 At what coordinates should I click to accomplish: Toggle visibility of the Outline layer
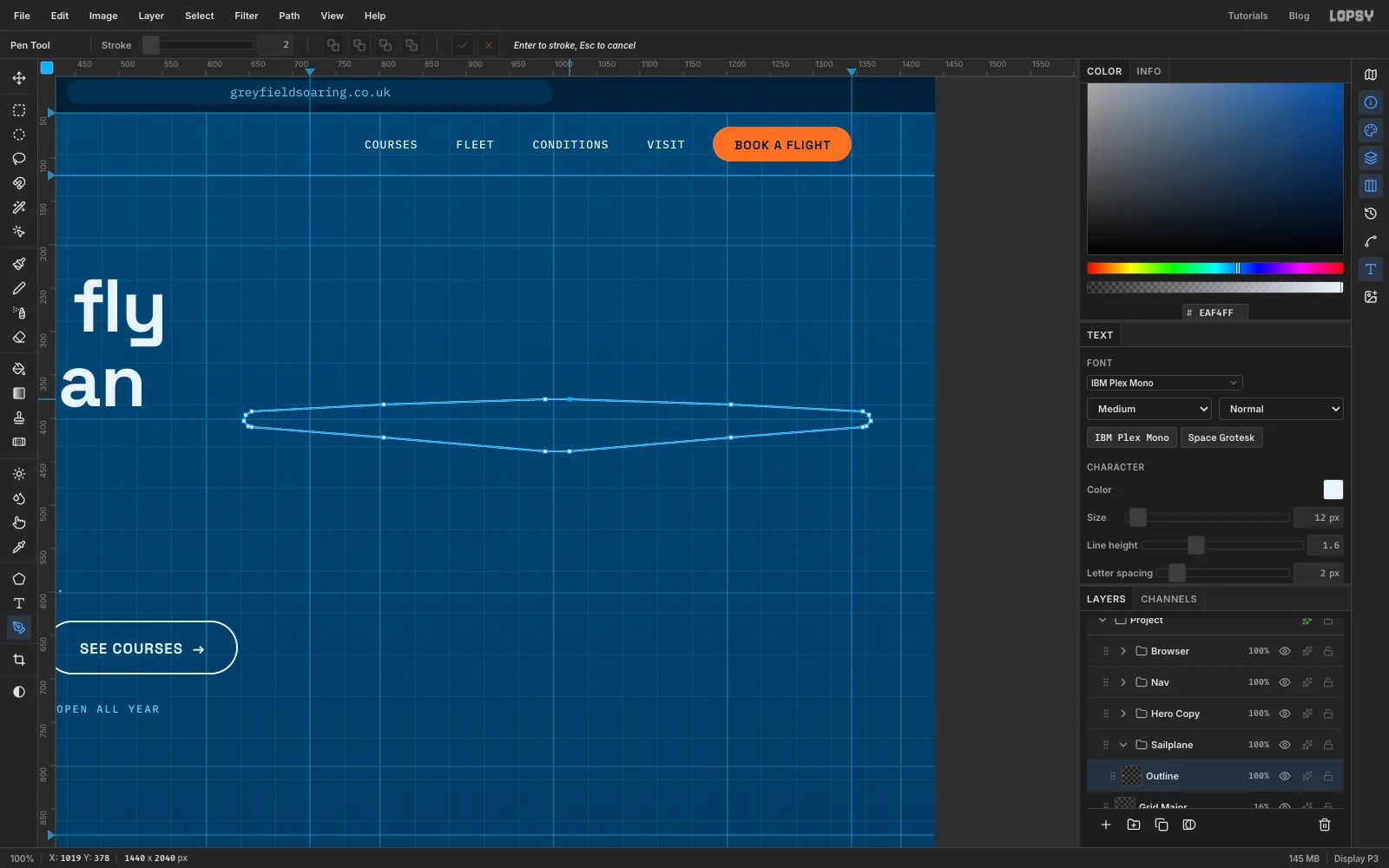pyautogui.click(x=1285, y=776)
